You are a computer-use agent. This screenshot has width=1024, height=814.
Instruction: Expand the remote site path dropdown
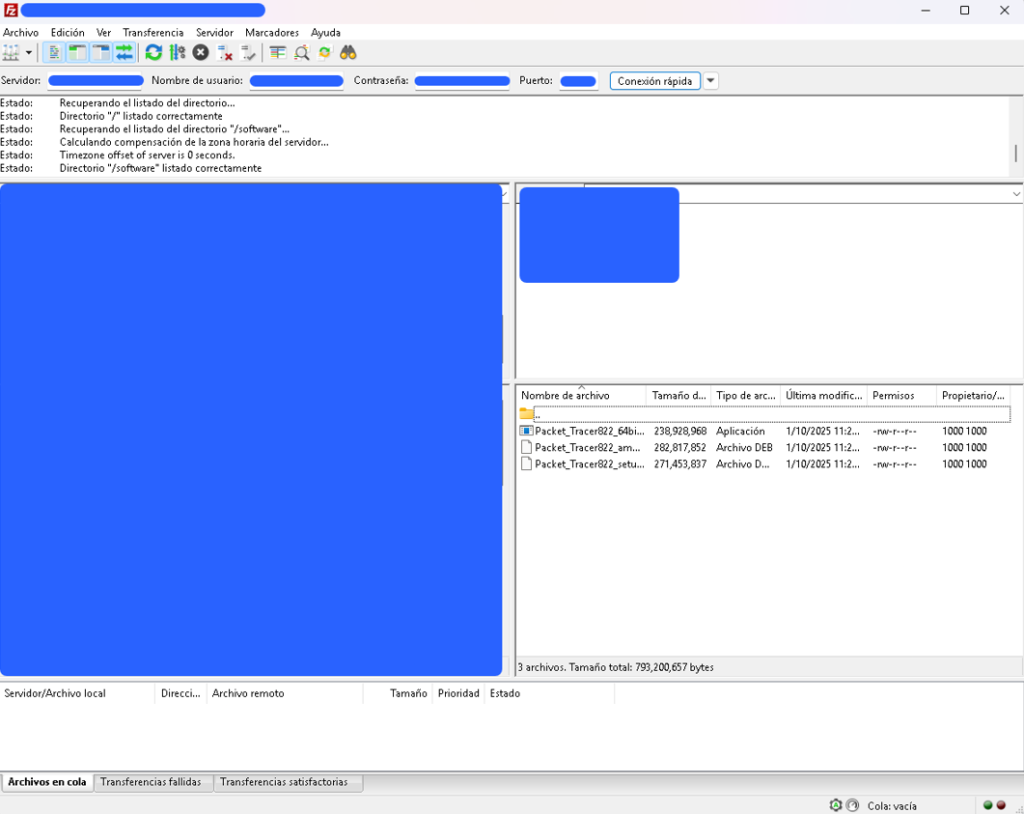[x=1016, y=194]
